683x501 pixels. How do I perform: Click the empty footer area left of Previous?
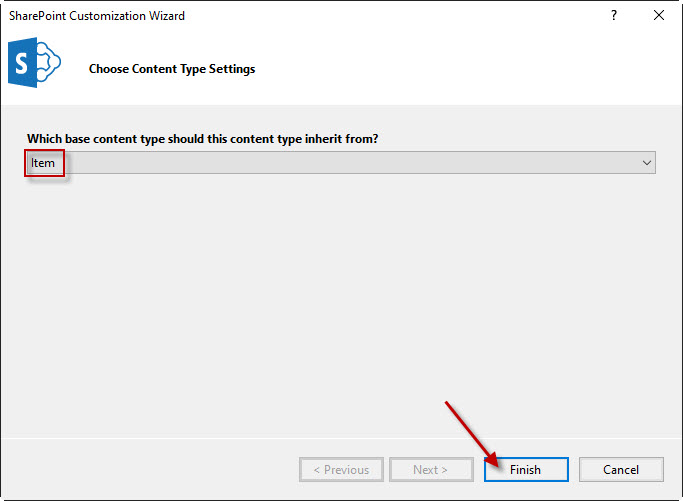click(150, 470)
